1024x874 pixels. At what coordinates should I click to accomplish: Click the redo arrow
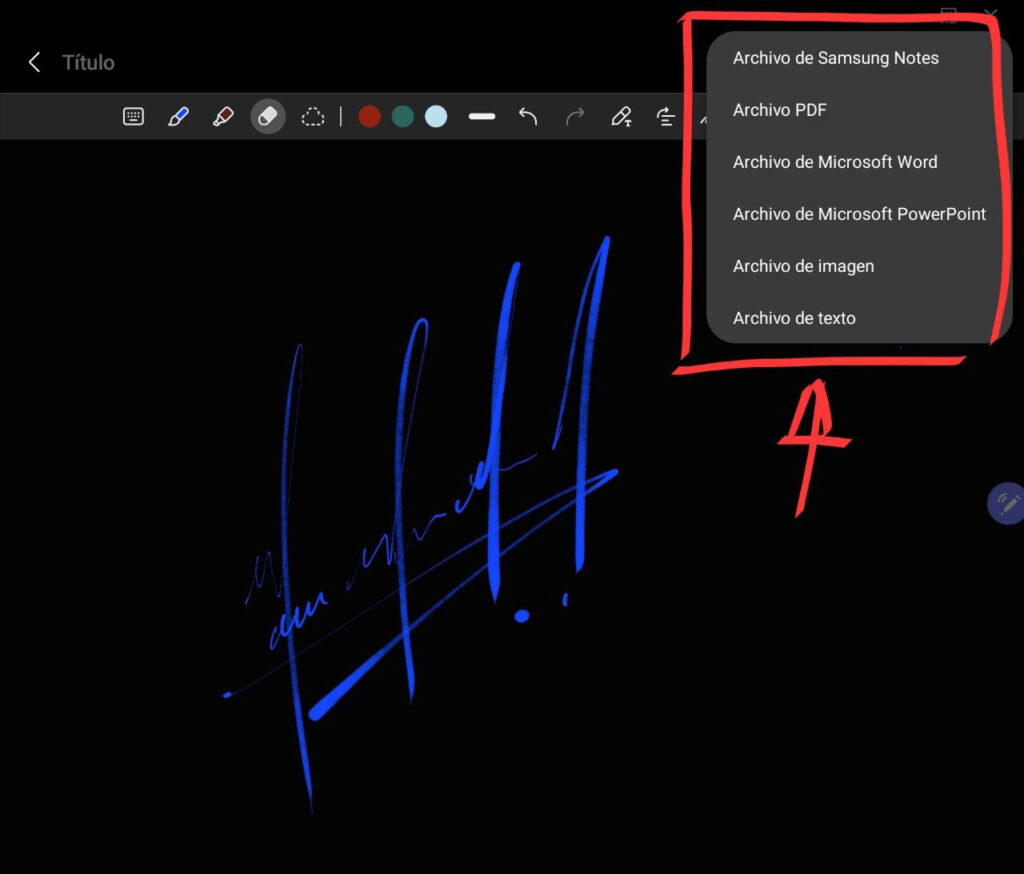coord(575,117)
